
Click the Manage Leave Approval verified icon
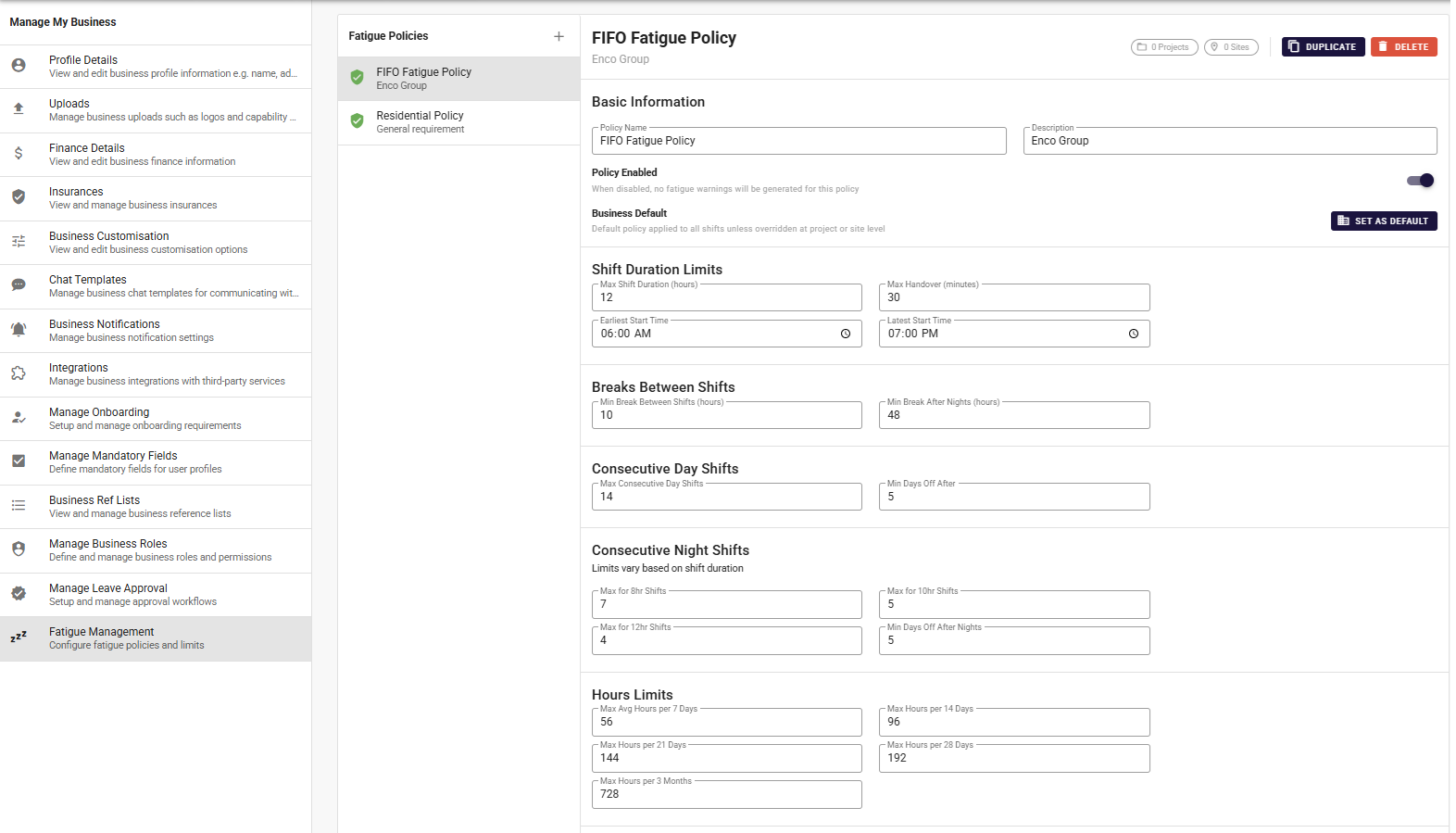tap(19, 593)
